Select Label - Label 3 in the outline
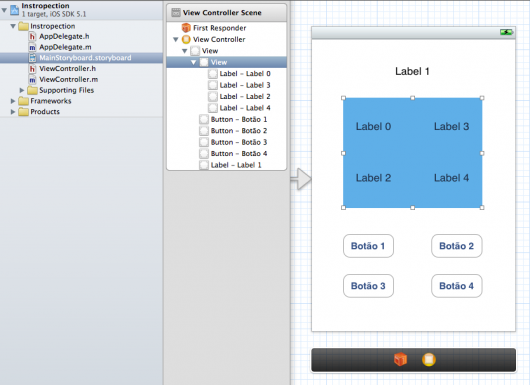Viewport: 530px width, 385px height. [x=239, y=85]
